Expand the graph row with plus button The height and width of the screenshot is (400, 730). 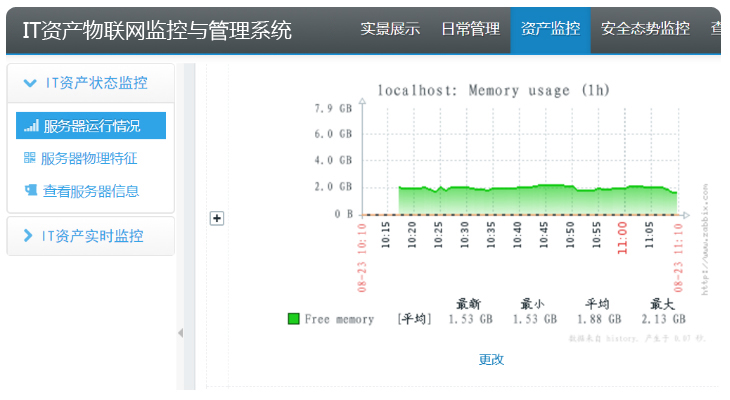(x=216, y=218)
